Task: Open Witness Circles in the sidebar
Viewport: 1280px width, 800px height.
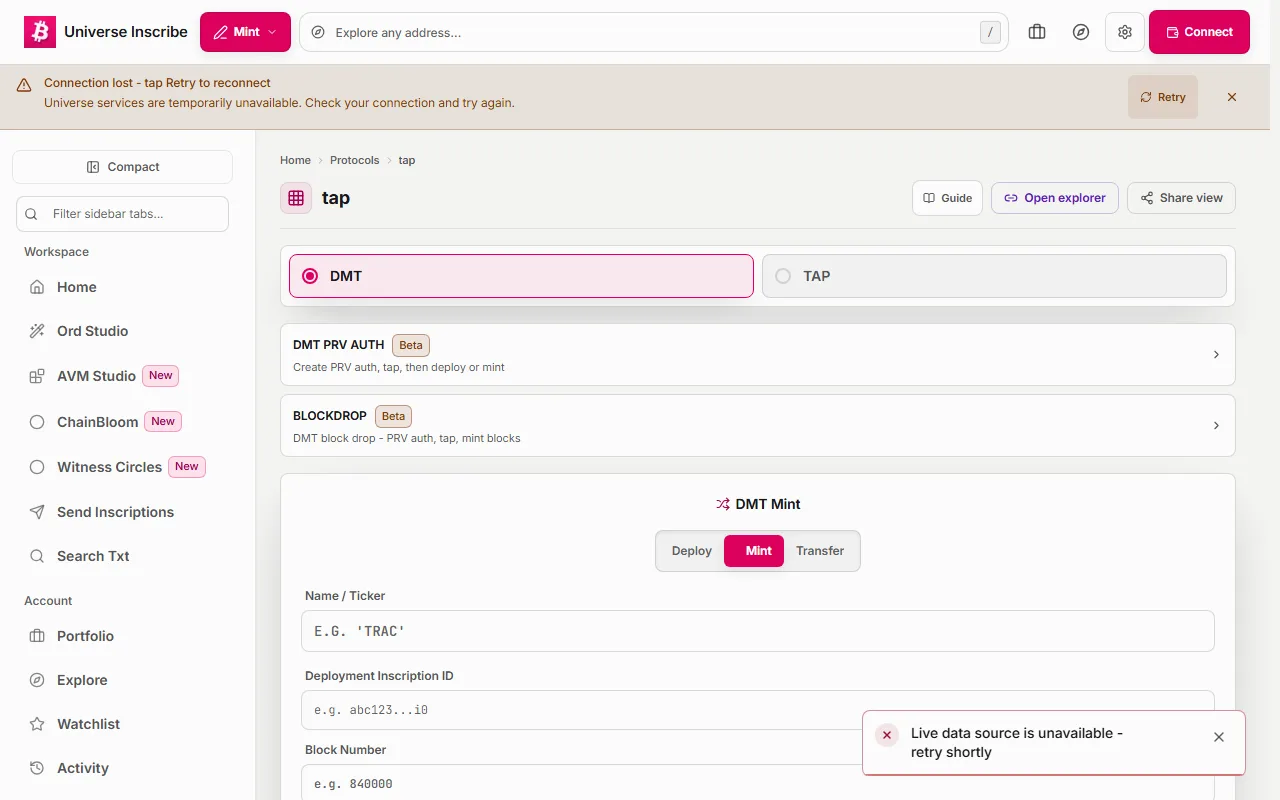Action: coord(122,467)
